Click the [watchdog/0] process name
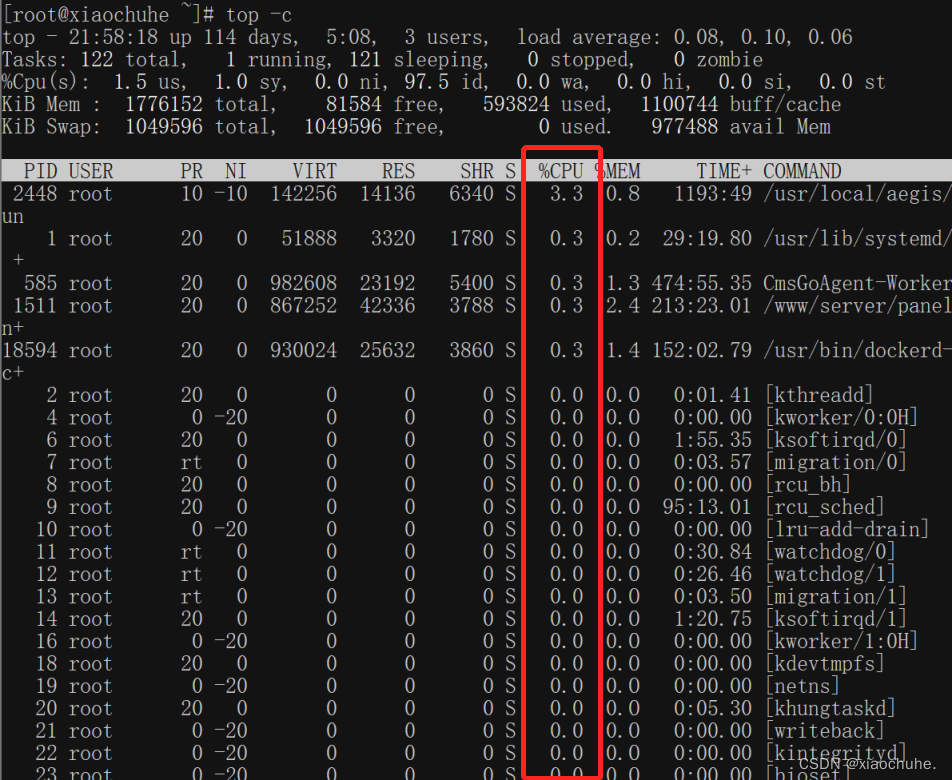The height and width of the screenshot is (780, 952). point(831,552)
